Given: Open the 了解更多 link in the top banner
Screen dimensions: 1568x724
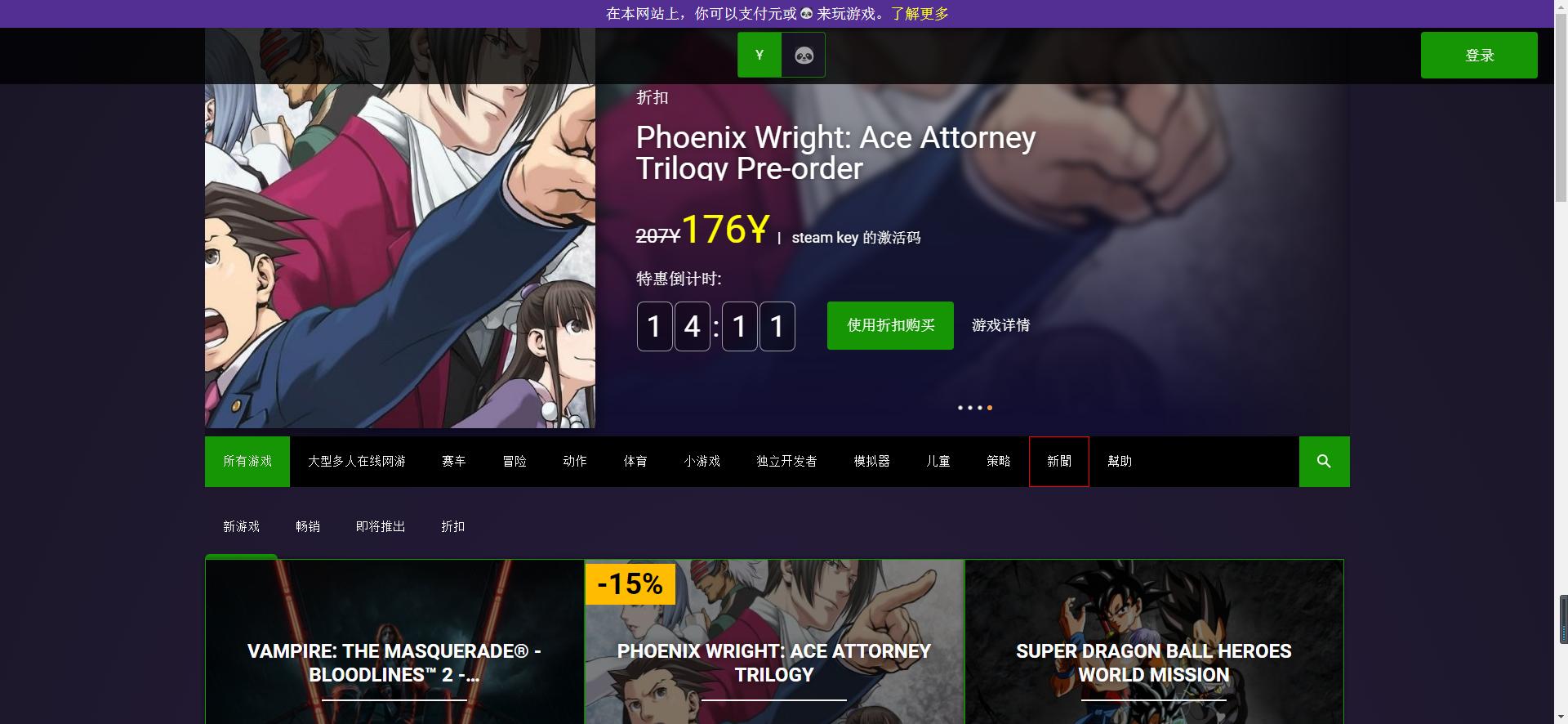Looking at the screenshot, I should tap(920, 14).
